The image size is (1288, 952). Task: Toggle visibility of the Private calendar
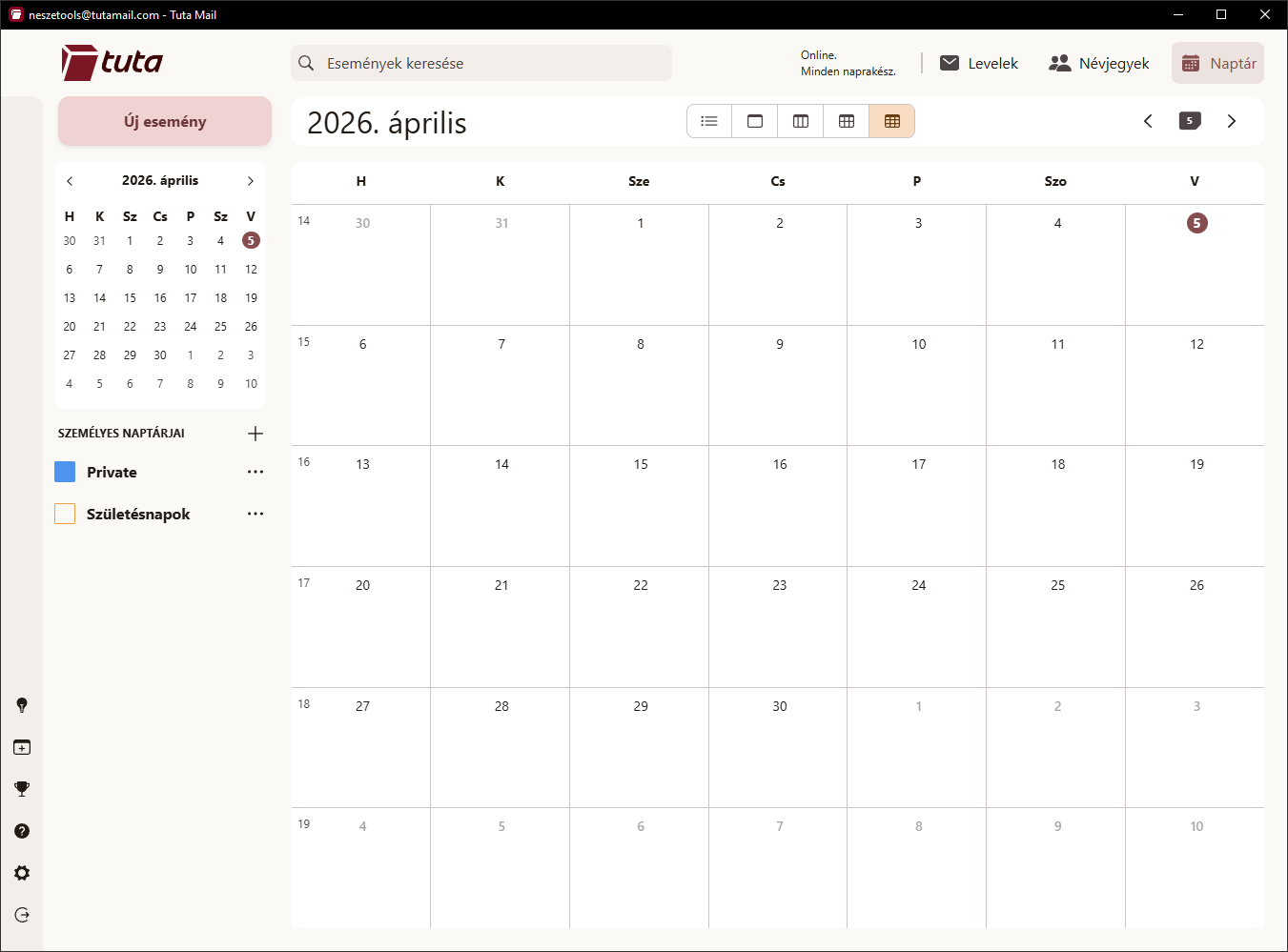(x=64, y=471)
